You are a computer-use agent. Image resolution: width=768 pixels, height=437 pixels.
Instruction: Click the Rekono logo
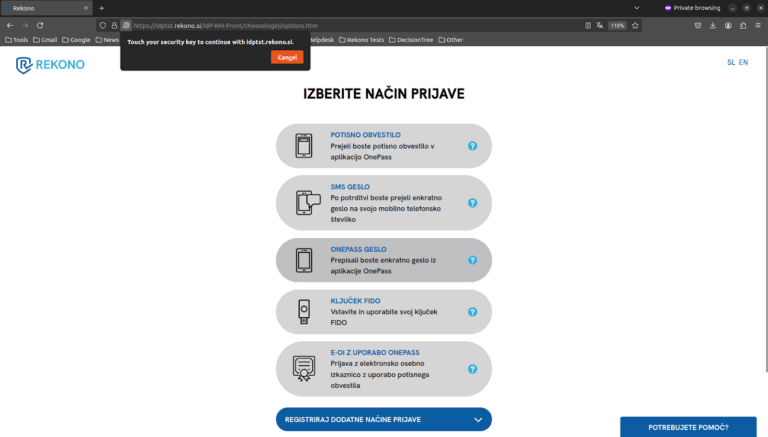[x=50, y=65]
